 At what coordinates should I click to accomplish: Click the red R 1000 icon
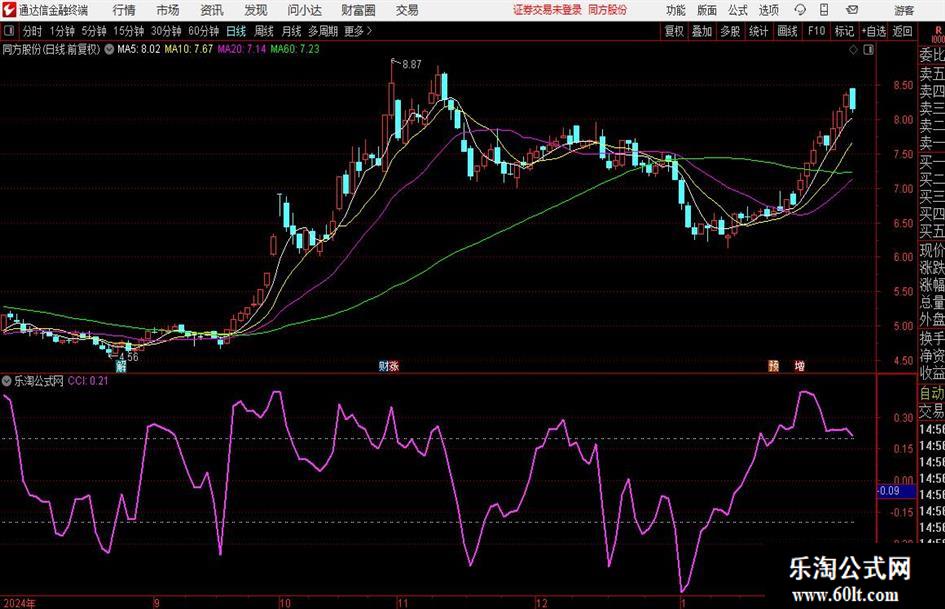click(938, 34)
